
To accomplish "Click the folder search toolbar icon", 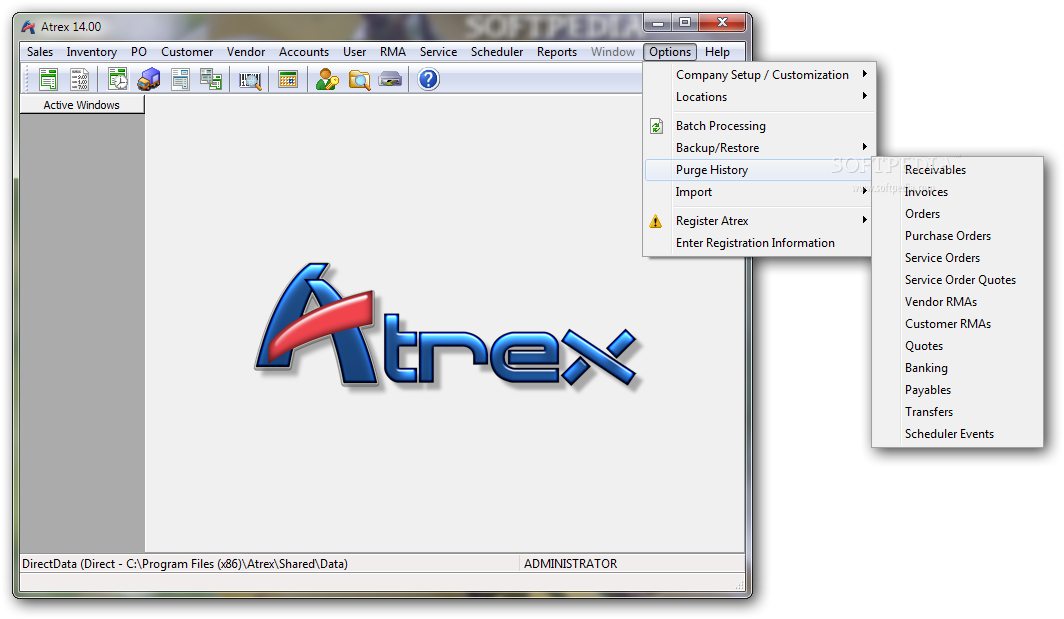I will [x=359, y=80].
